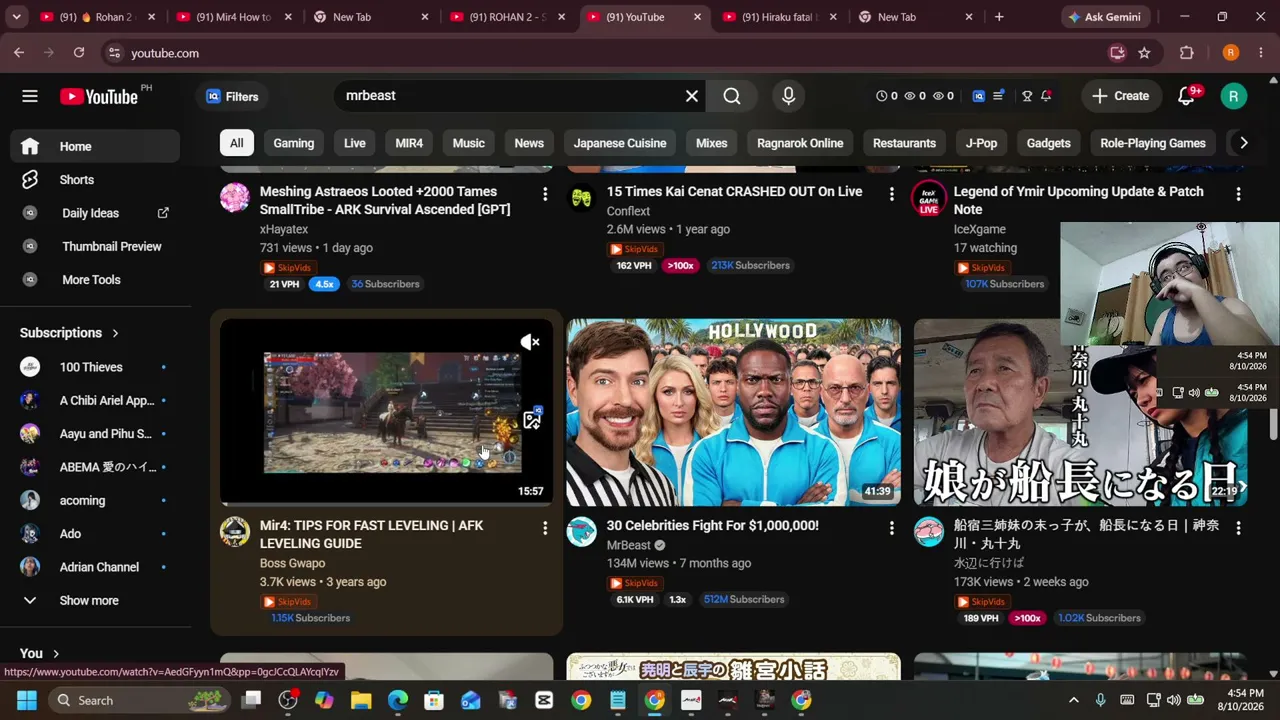Image resolution: width=1280 pixels, height=720 pixels.
Task: Open options for Meshing Astraeos video
Action: coord(545,193)
